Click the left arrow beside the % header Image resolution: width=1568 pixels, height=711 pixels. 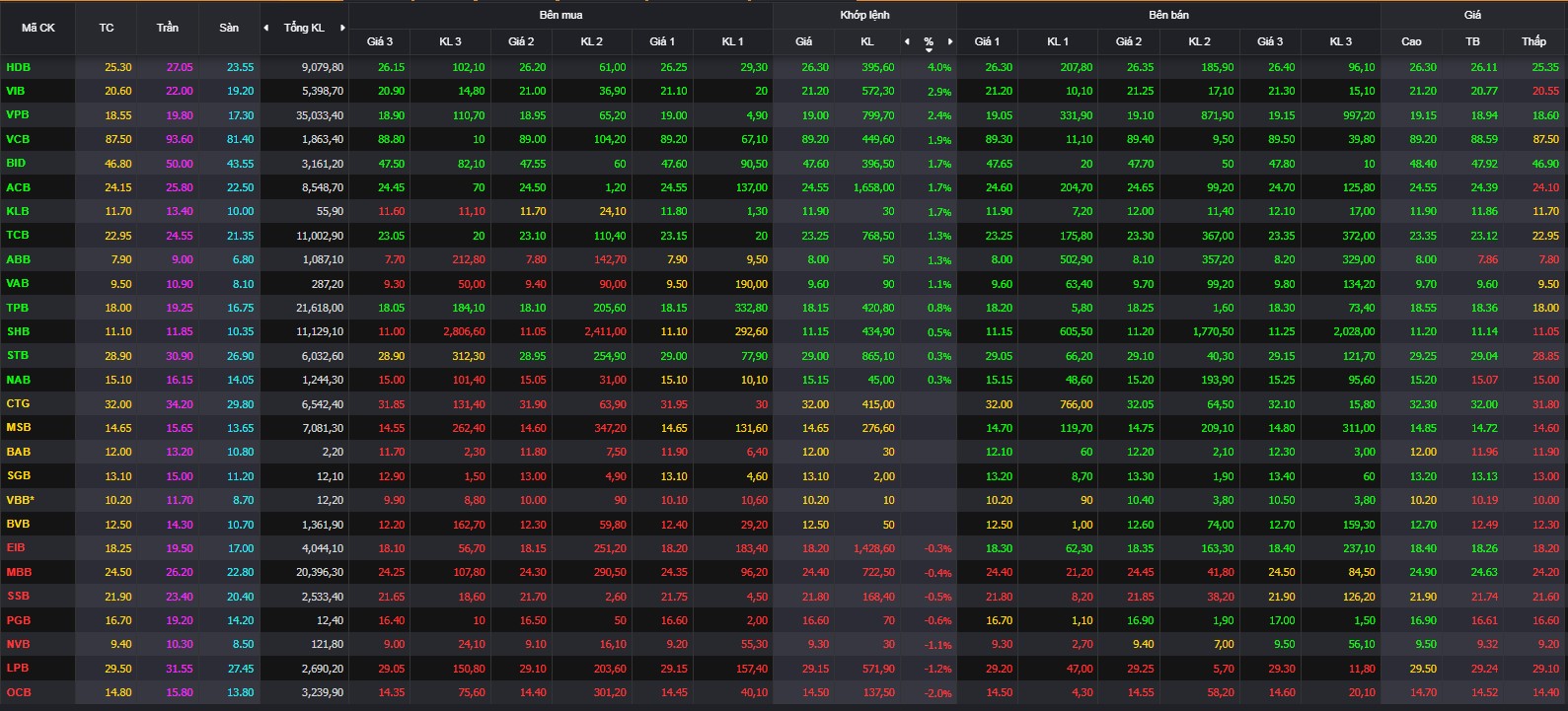907,41
